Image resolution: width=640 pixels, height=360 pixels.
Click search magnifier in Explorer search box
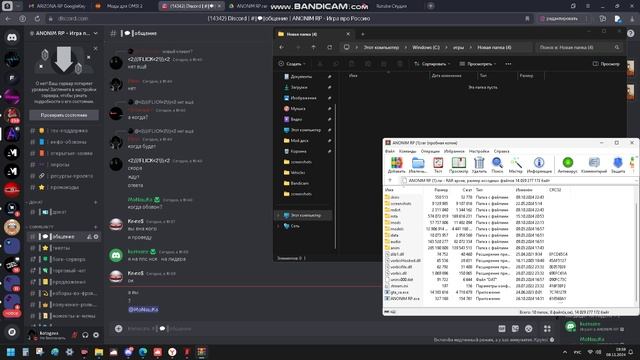tap(617, 47)
